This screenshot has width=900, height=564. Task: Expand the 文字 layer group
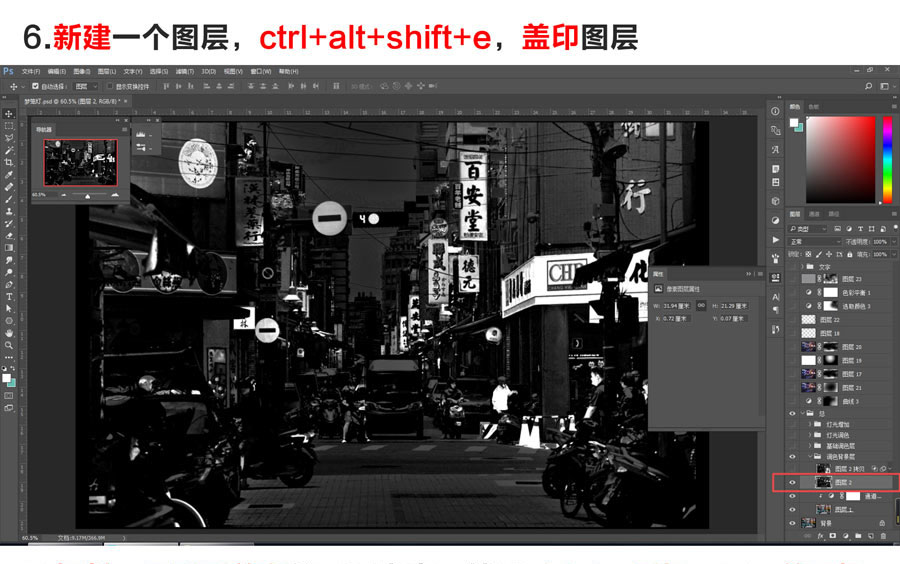point(802,267)
